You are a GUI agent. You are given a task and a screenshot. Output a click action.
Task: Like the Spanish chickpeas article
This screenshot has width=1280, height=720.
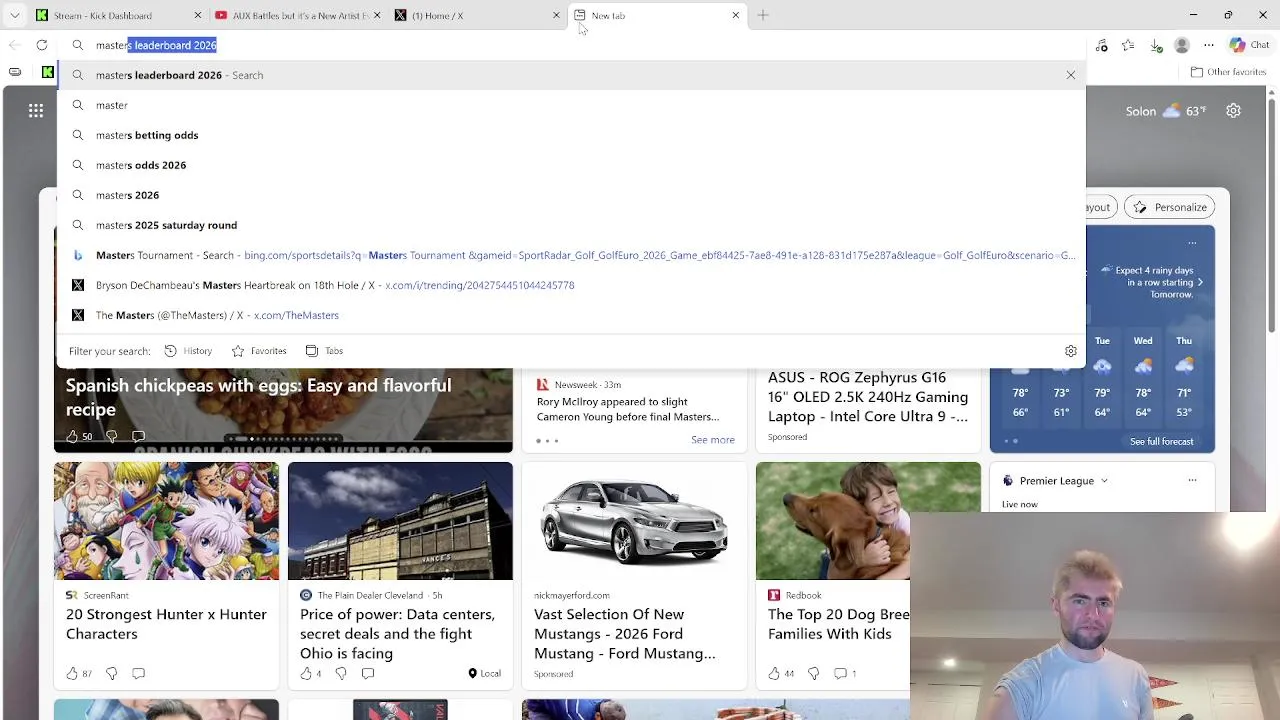[x=72, y=437]
